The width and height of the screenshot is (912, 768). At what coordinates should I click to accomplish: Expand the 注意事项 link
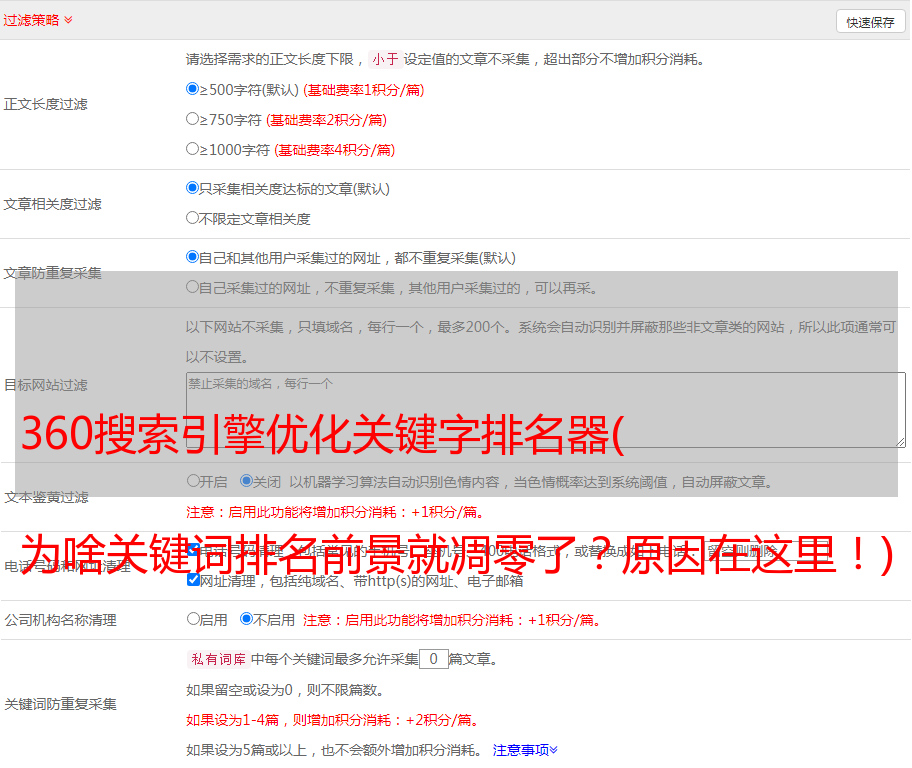(x=525, y=750)
